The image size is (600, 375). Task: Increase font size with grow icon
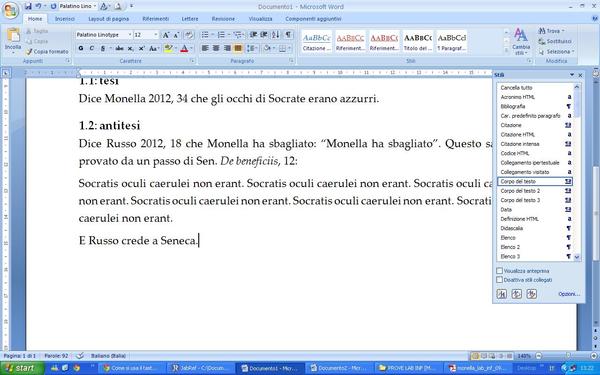[166, 35]
